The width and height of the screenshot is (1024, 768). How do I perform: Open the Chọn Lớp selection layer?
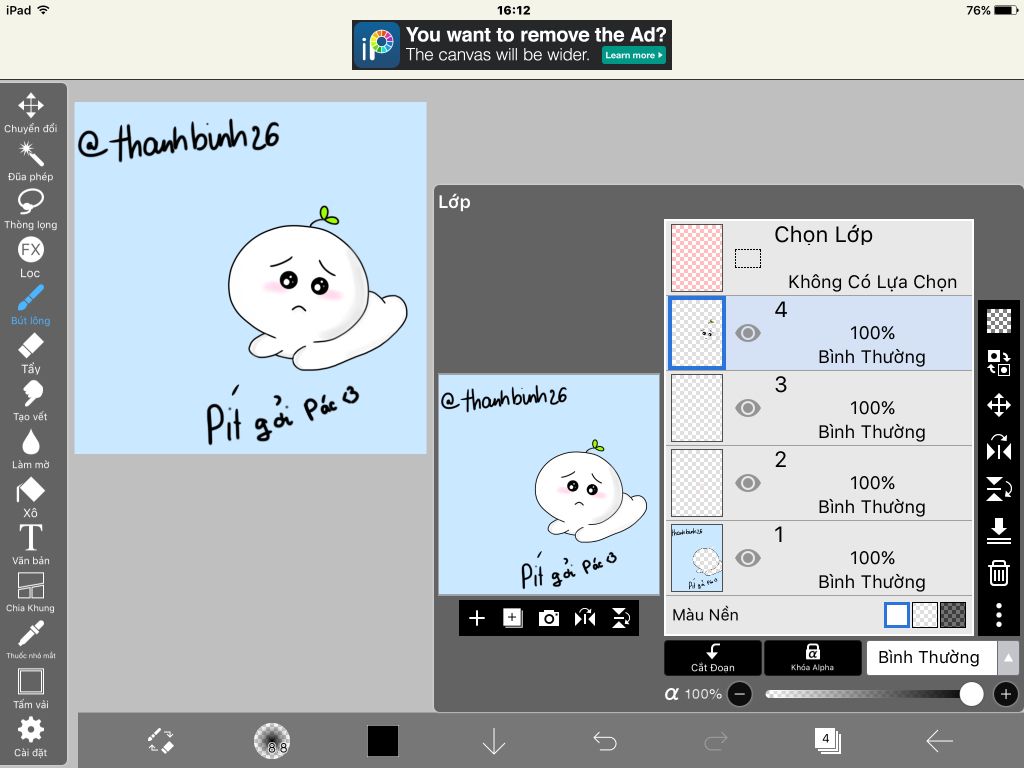(820, 258)
